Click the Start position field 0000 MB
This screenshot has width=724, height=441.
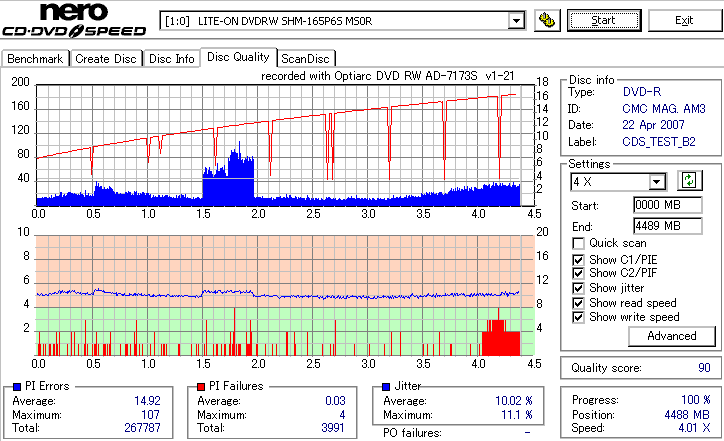(x=668, y=205)
